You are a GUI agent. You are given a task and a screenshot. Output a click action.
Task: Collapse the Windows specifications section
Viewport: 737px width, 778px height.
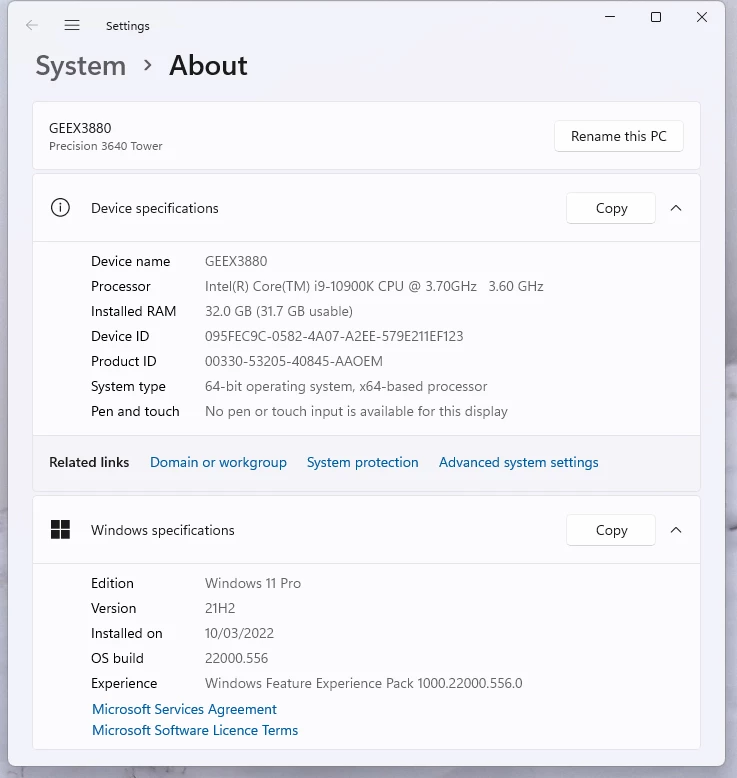tap(676, 530)
